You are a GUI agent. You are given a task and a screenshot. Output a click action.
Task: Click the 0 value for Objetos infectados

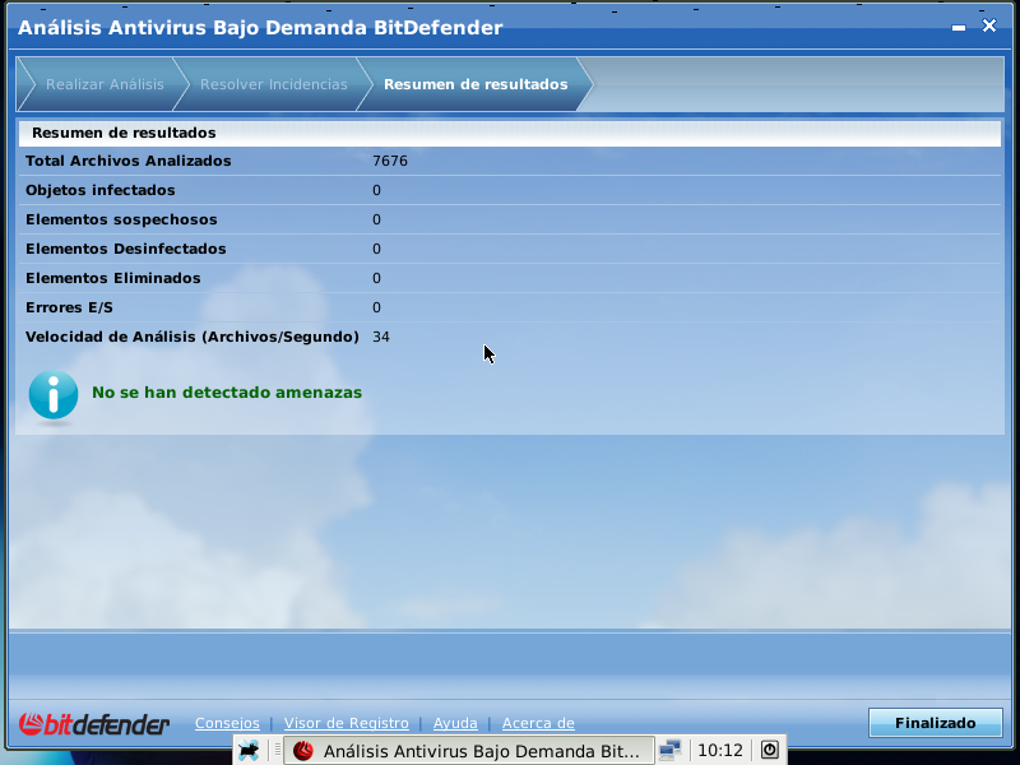pyautogui.click(x=377, y=191)
